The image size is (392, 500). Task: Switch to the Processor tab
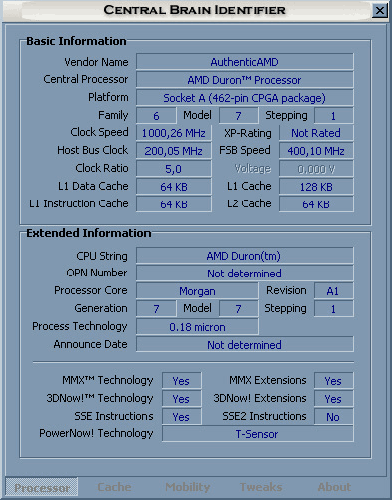tap(42, 487)
